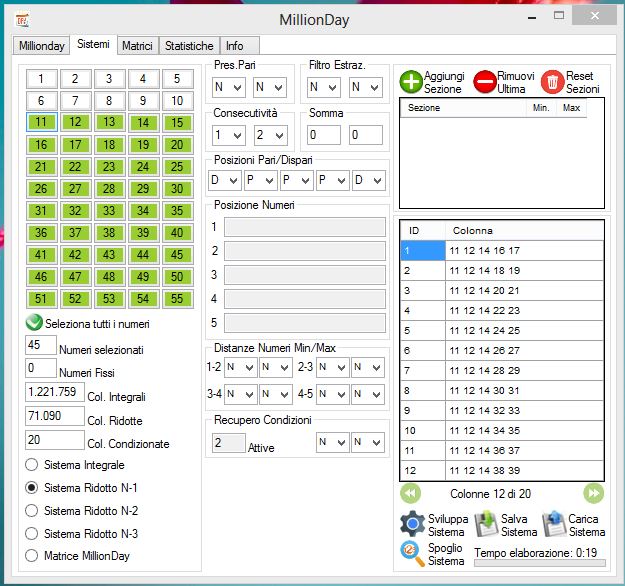Open last Recupero Condizioni dropdown
The width and height of the screenshot is (625, 586).
click(x=368, y=442)
